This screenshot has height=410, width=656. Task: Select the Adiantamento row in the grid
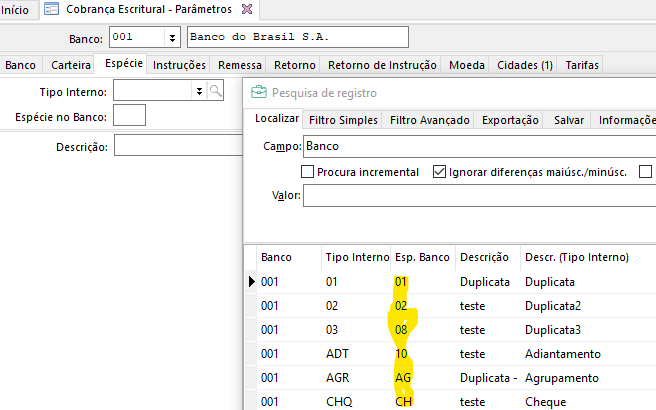point(562,354)
